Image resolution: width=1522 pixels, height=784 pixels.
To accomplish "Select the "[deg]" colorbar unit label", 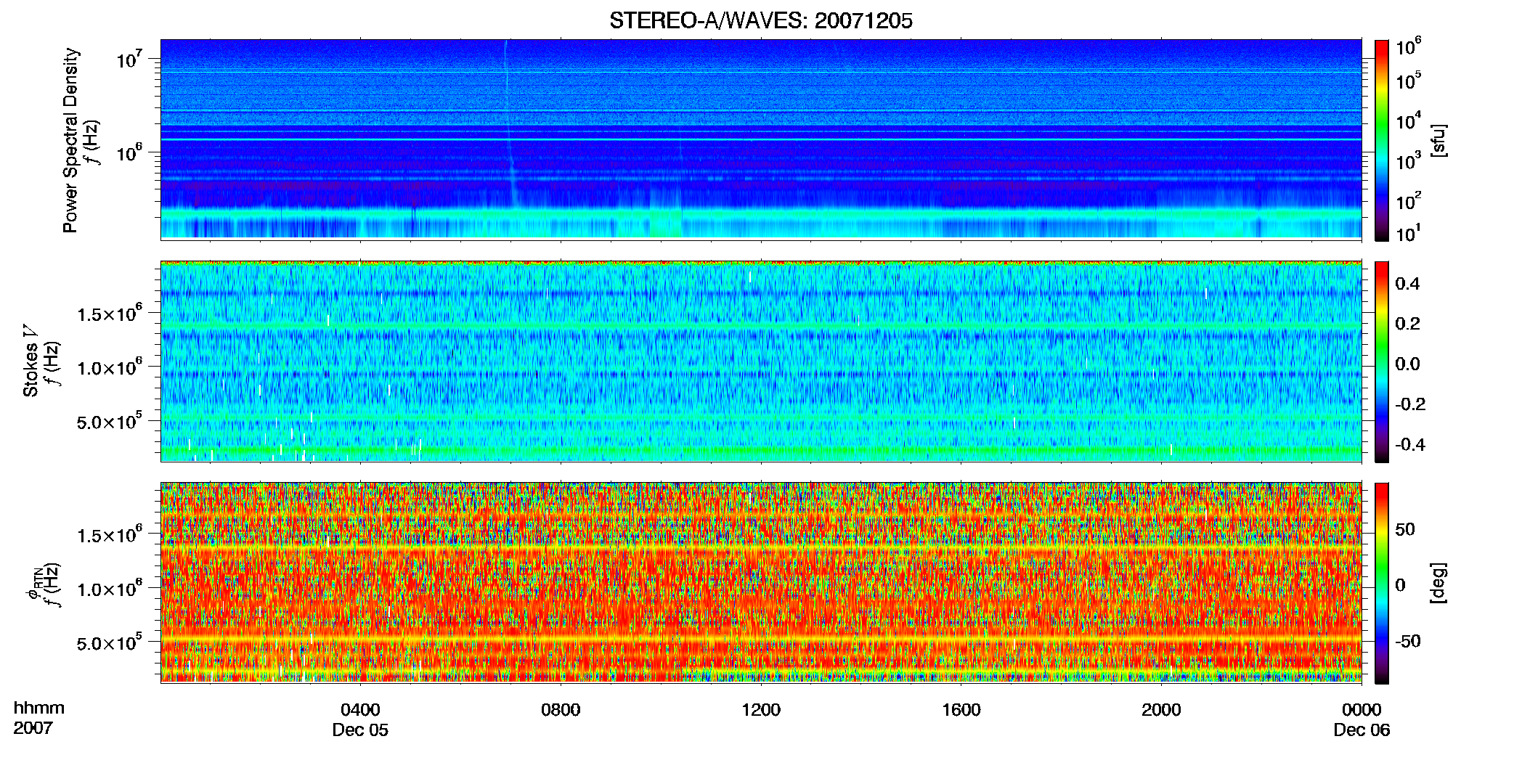I will [1438, 583].
